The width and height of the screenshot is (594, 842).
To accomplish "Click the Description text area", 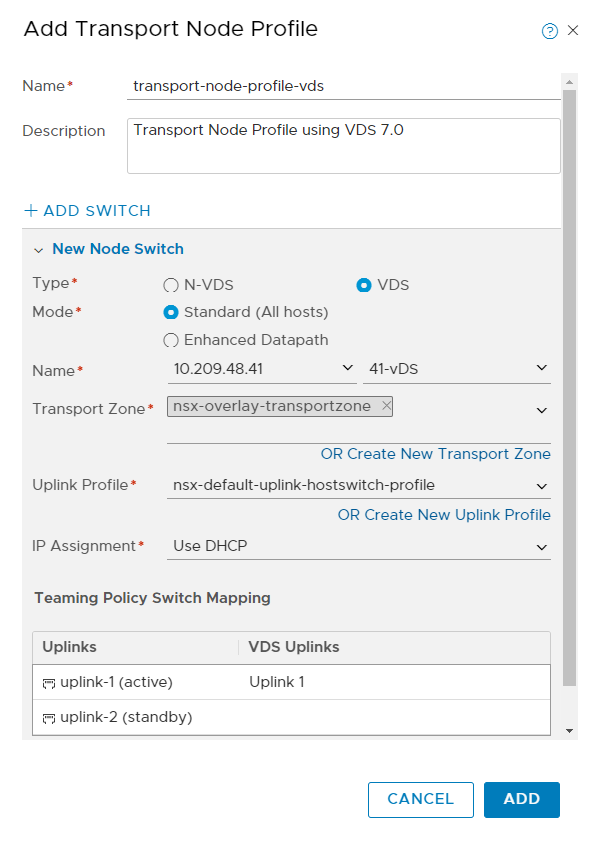I will click(344, 146).
